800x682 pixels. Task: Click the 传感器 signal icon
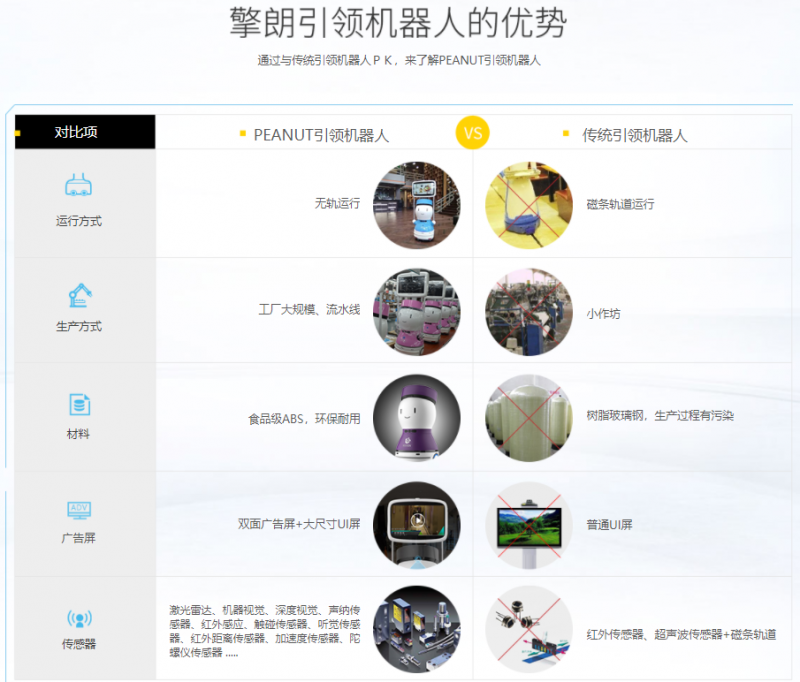pyautogui.click(x=79, y=618)
